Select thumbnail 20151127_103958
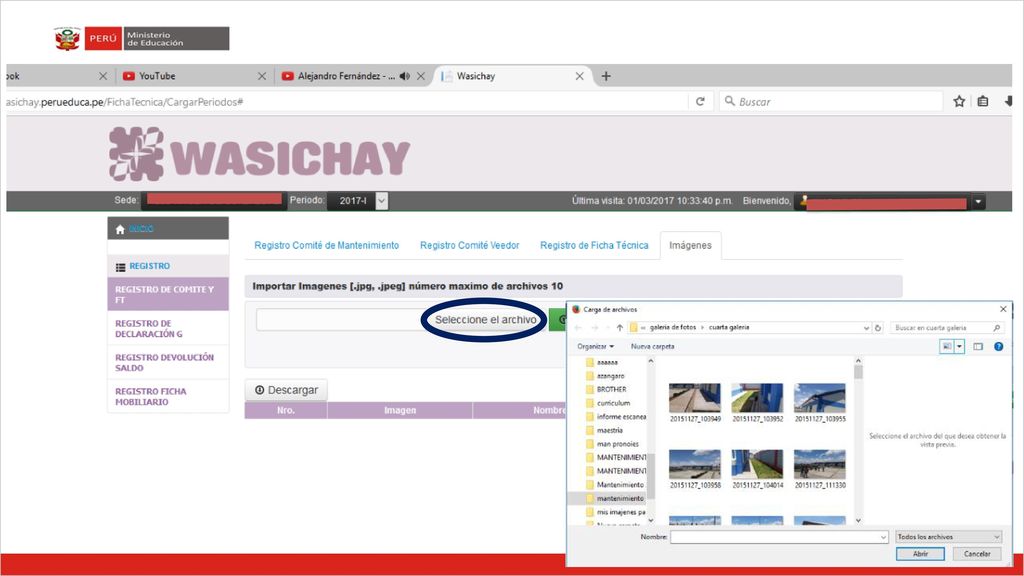Viewport: 1024px width, 576px height. coord(695,469)
